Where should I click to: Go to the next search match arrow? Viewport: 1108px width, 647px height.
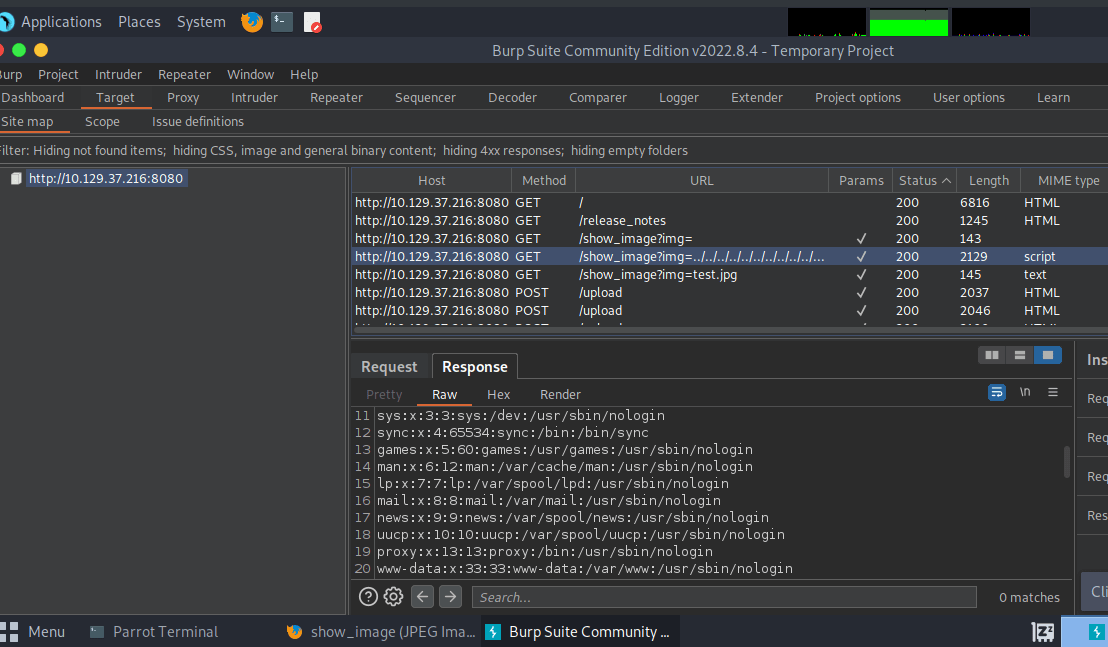(x=450, y=597)
